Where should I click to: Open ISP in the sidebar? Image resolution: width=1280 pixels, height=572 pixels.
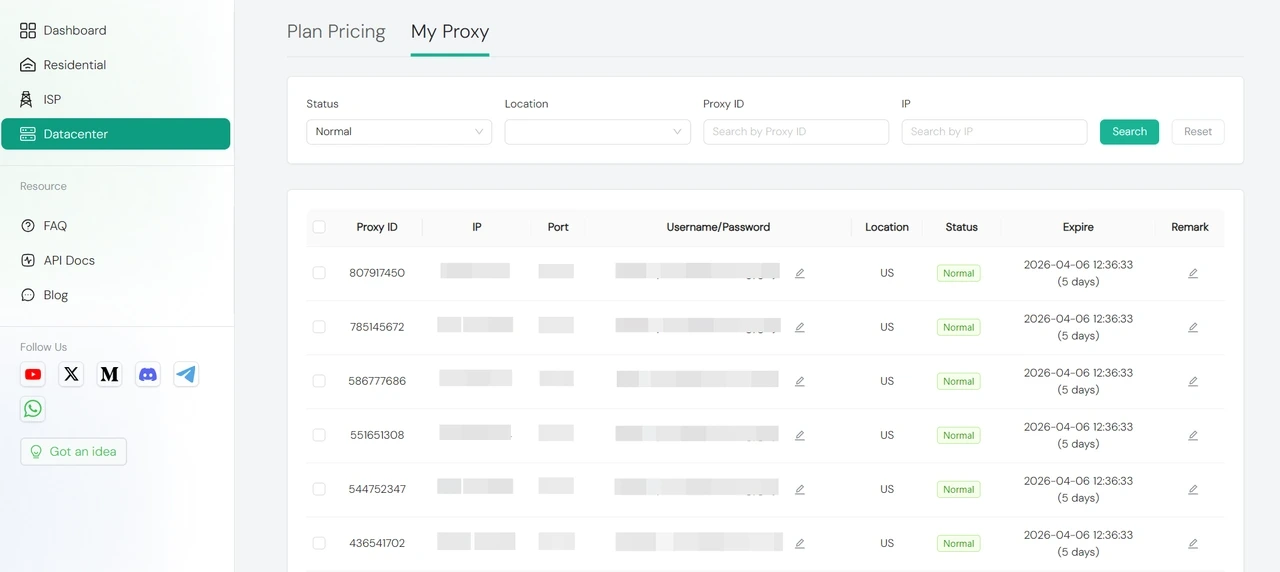pos(116,99)
